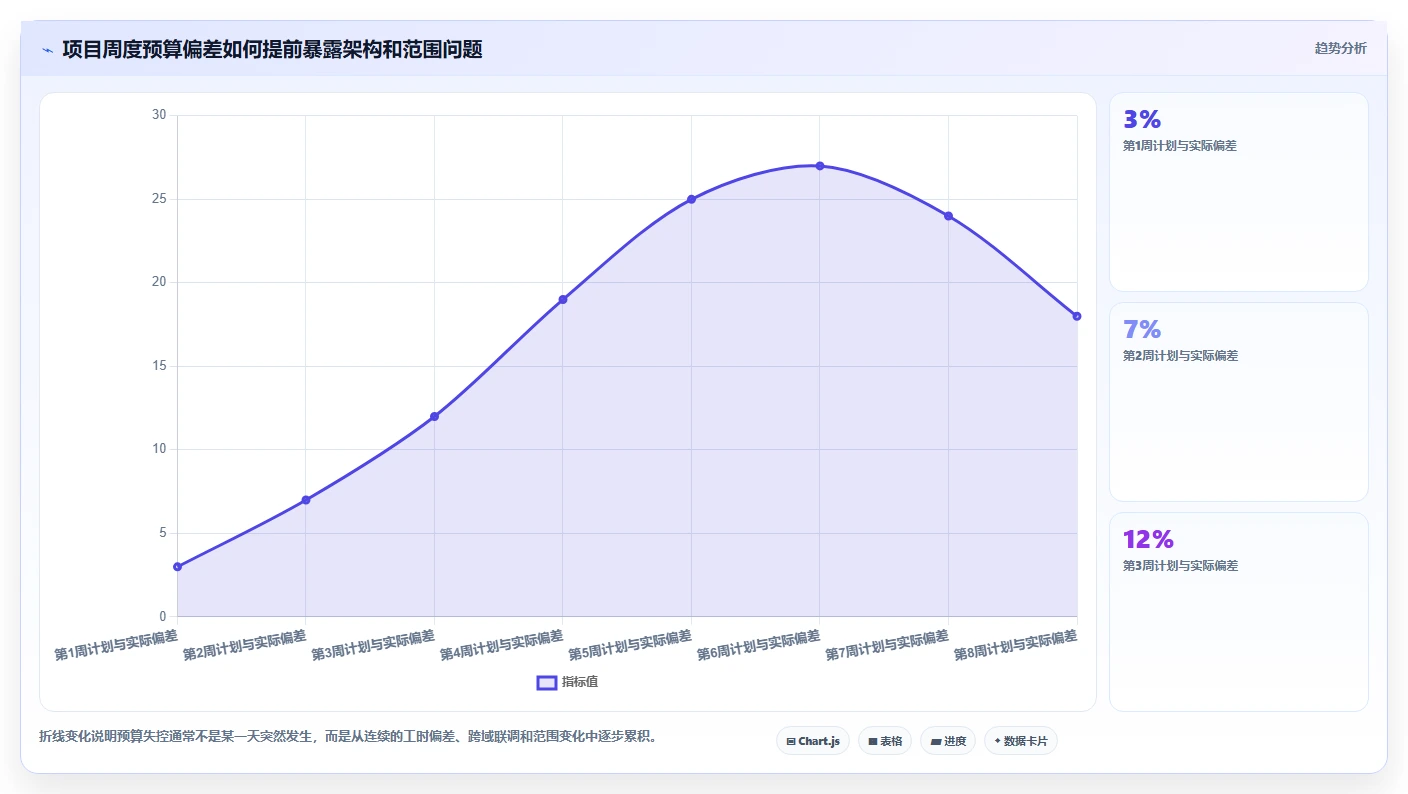Image resolution: width=1408 pixels, height=794 pixels.
Task: Click the y-axis value 25
Action: pos(159,199)
